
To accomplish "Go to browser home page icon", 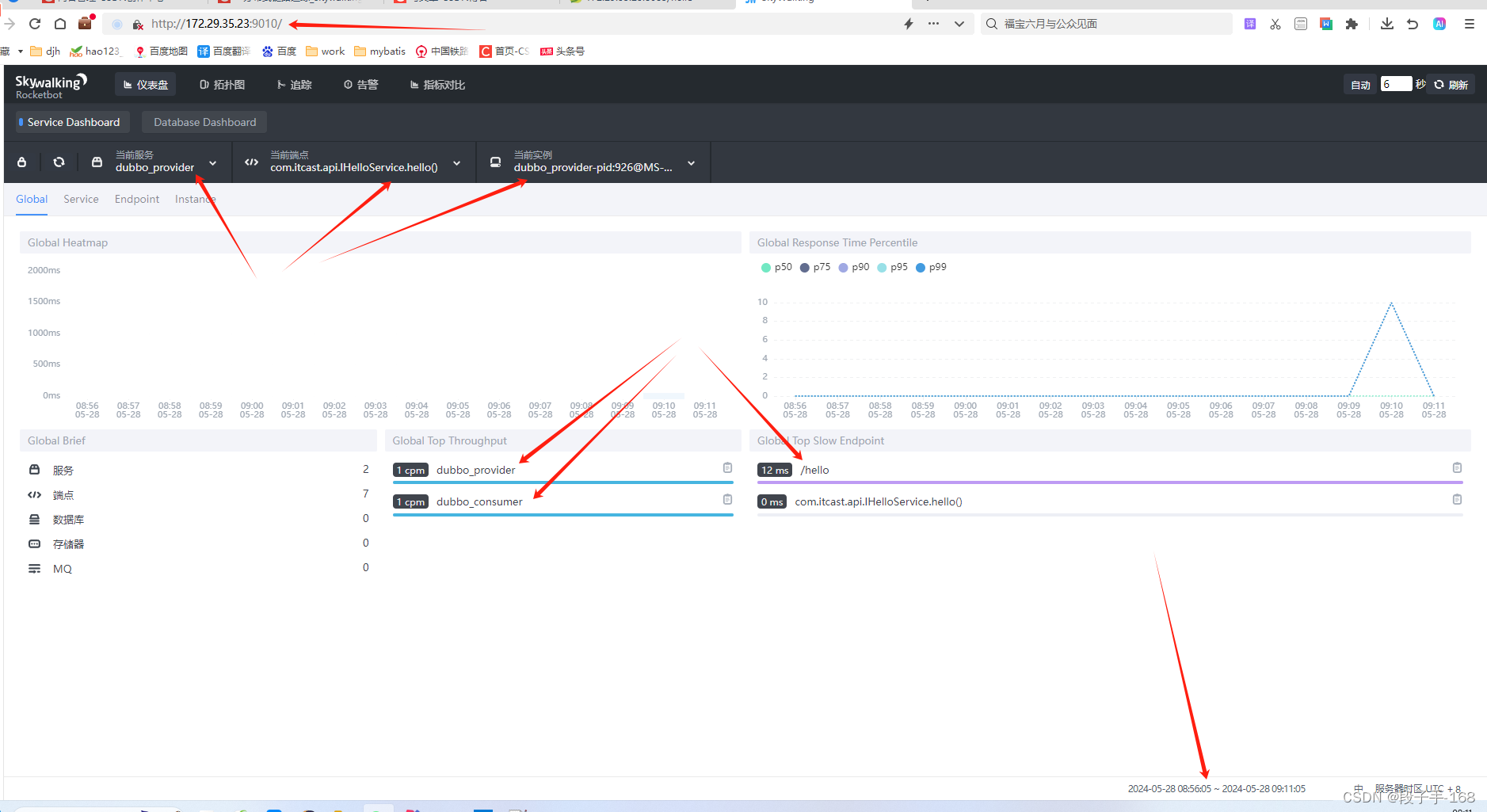I will coord(60,24).
